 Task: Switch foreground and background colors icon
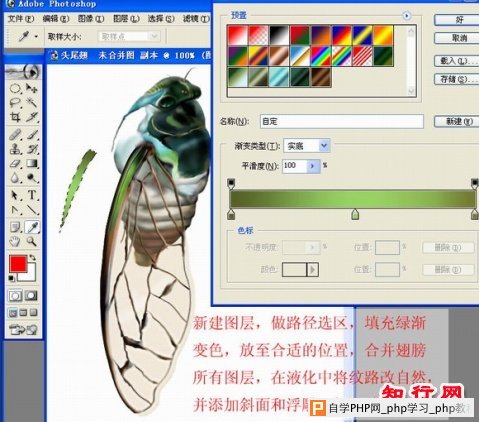pos(32,257)
